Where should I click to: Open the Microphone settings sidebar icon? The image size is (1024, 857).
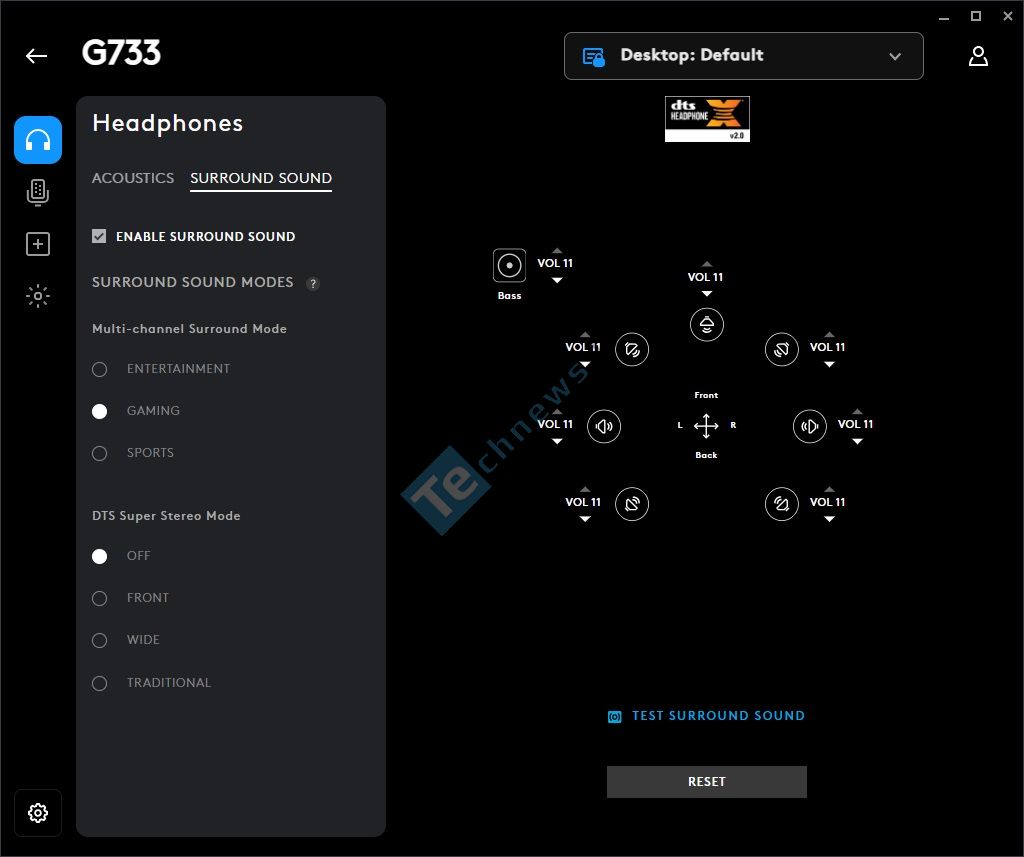(38, 192)
